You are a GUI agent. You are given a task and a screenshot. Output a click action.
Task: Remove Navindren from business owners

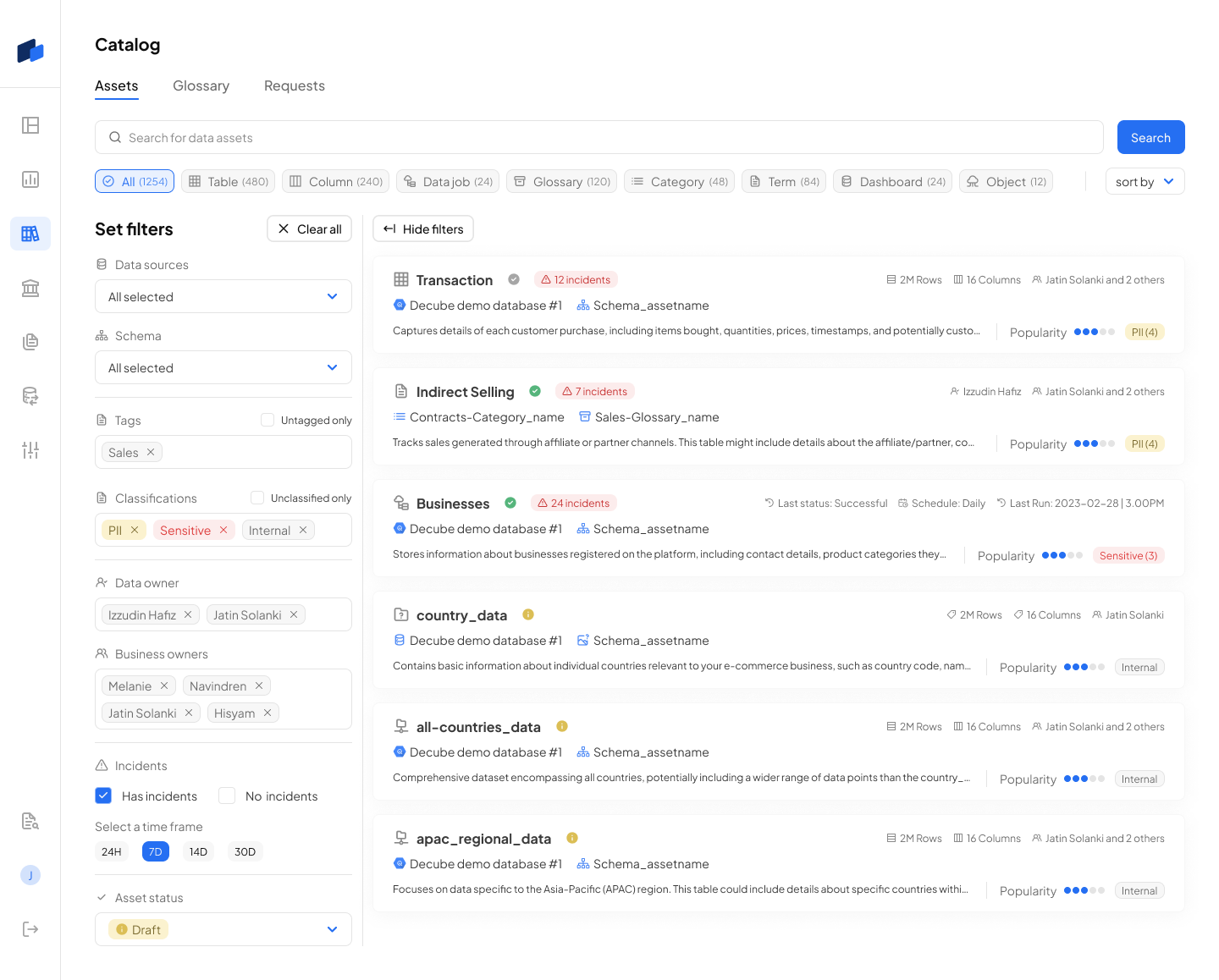click(x=259, y=685)
